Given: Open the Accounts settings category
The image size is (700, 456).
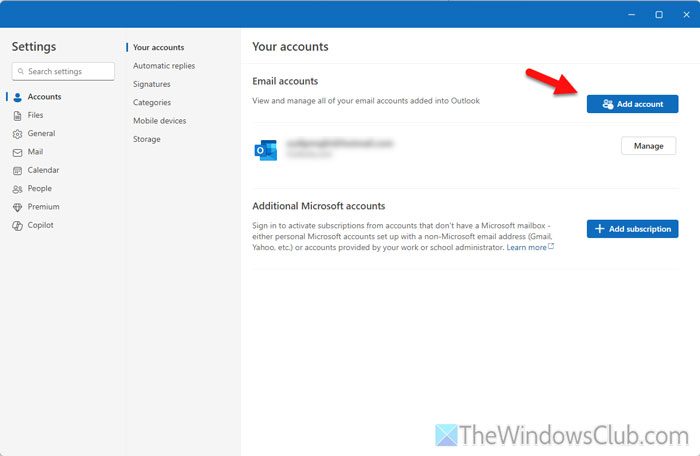Looking at the screenshot, I should 44,96.
